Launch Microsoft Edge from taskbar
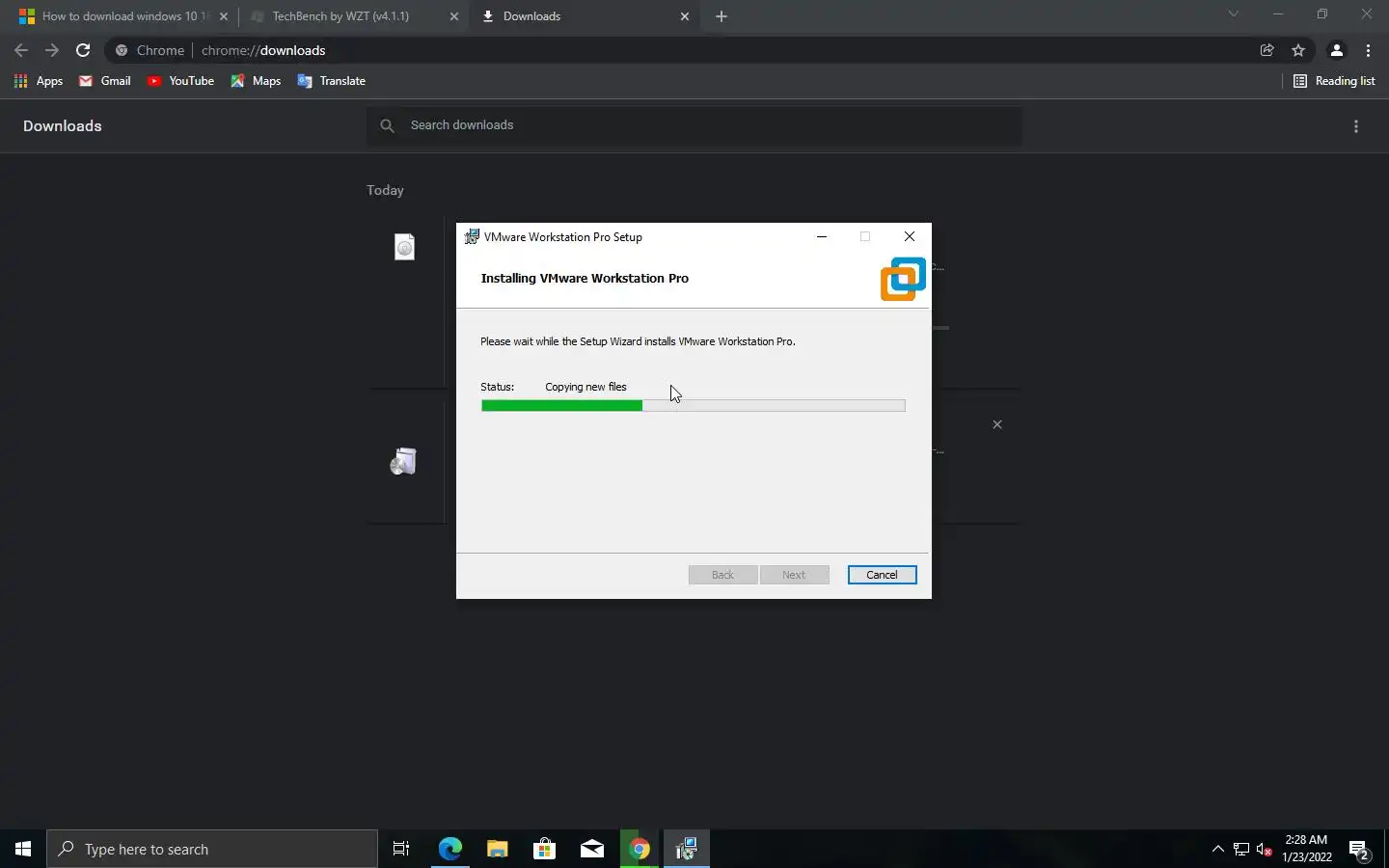Viewport: 1389px width, 868px height. (450, 849)
